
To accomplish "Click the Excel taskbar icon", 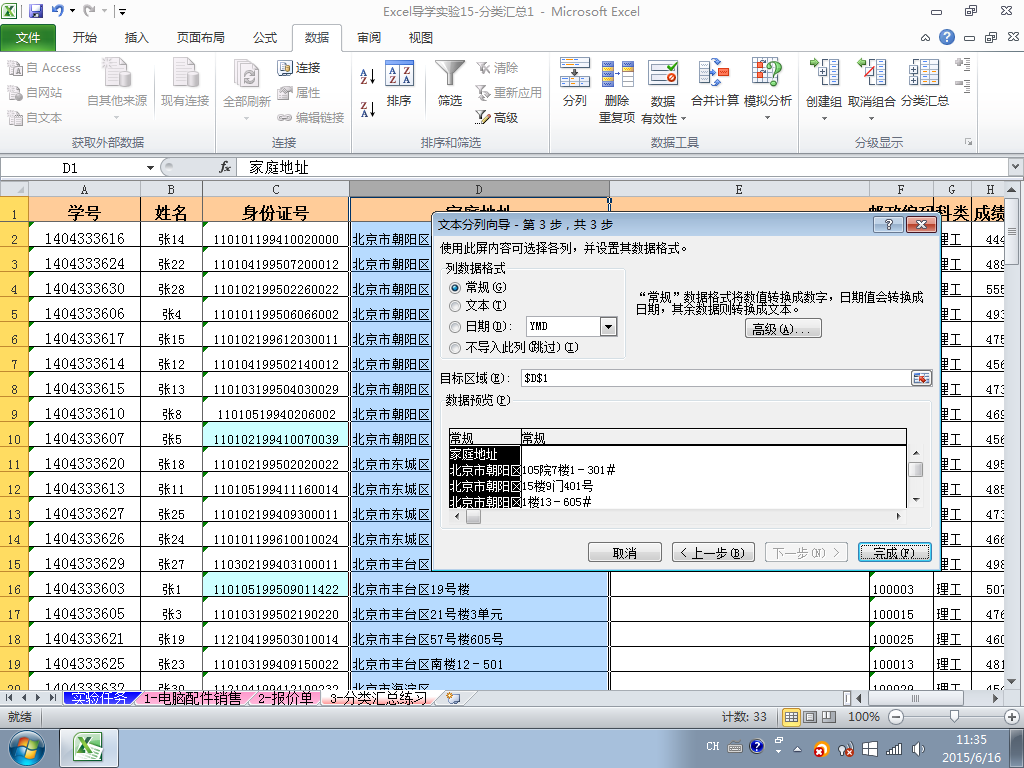I will (89, 748).
